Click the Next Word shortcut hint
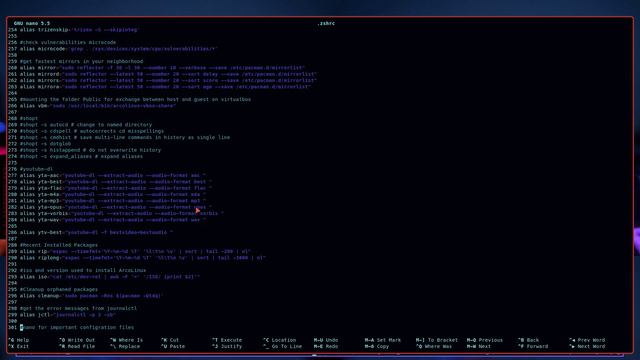This screenshot has height=360, width=640. point(587,347)
